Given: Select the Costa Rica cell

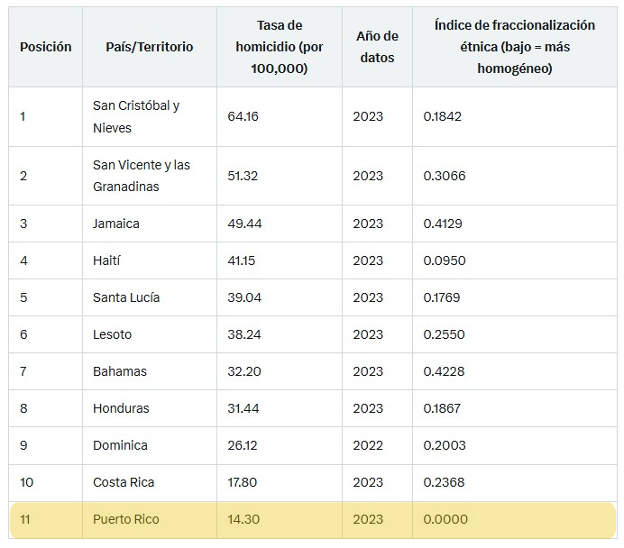Looking at the screenshot, I should coord(124,483).
